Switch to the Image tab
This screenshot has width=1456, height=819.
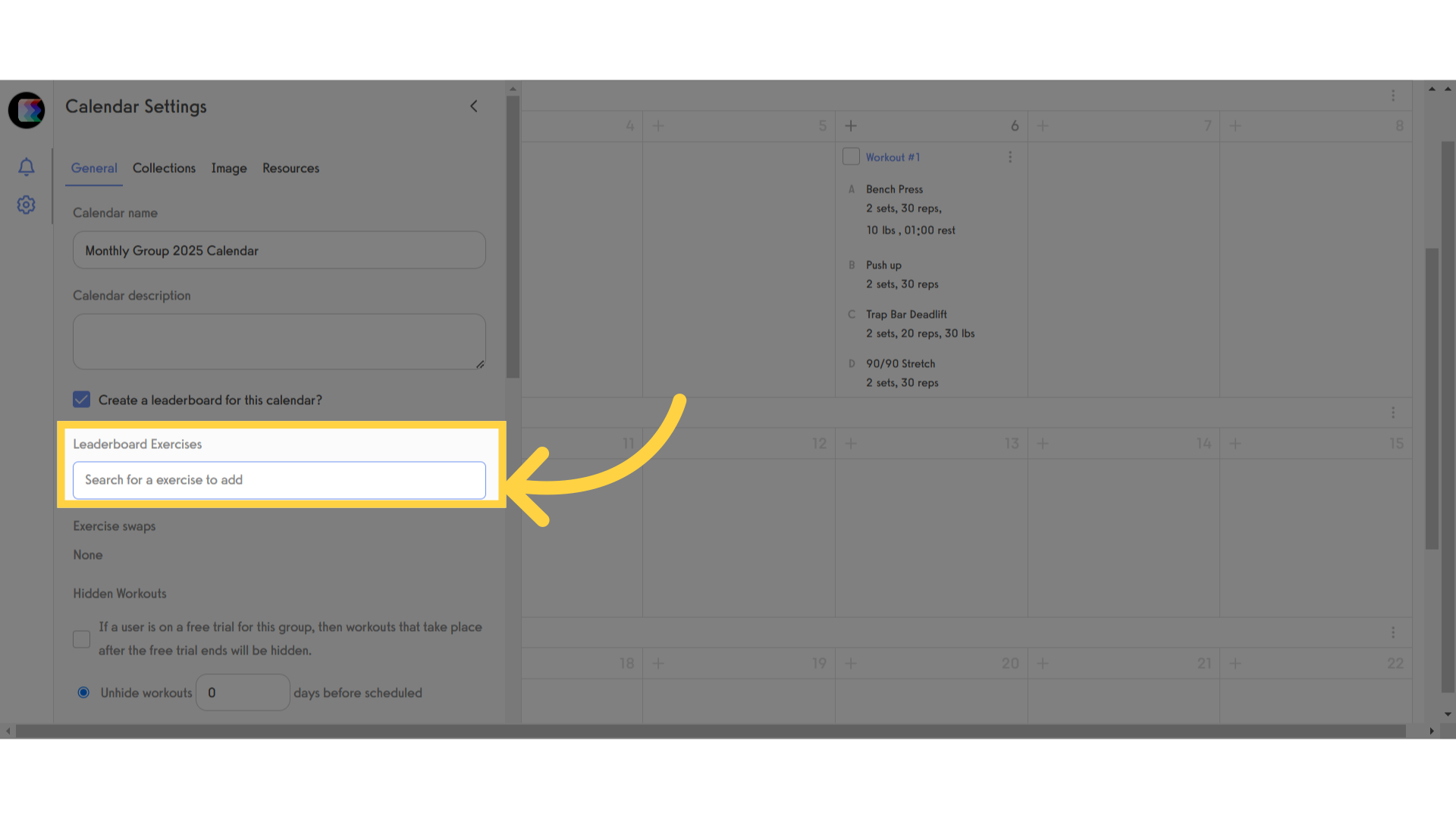click(x=228, y=168)
